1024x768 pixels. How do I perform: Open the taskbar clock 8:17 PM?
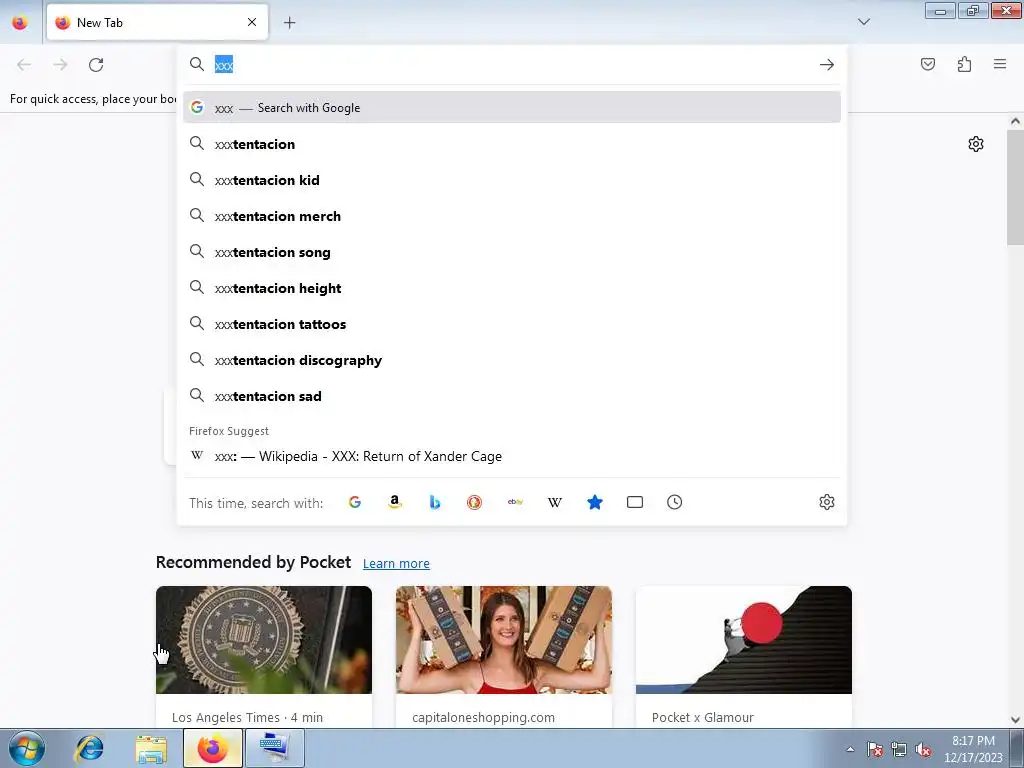[x=973, y=749]
